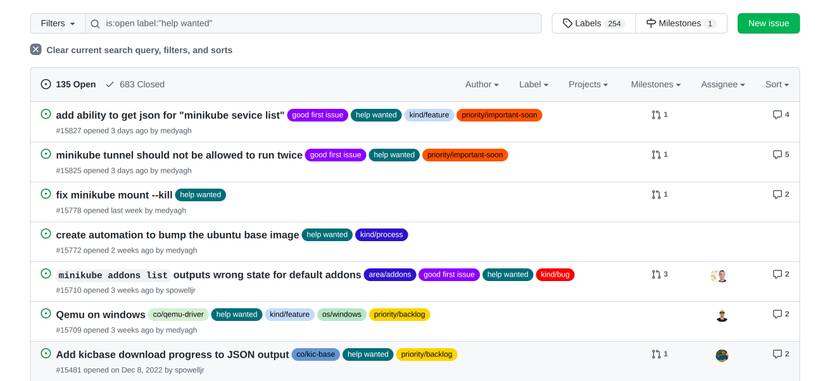
Task: Open comments icon for fix minikube mount issue
Action: click(x=777, y=195)
